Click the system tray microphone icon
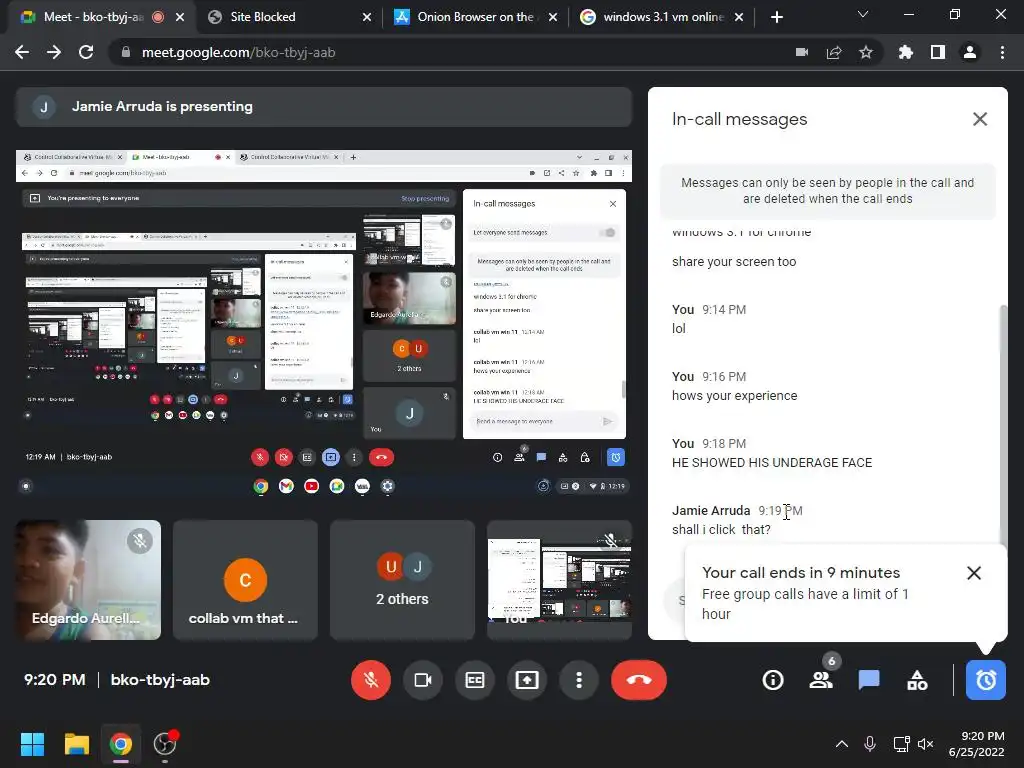This screenshot has height=768, width=1024. click(870, 744)
